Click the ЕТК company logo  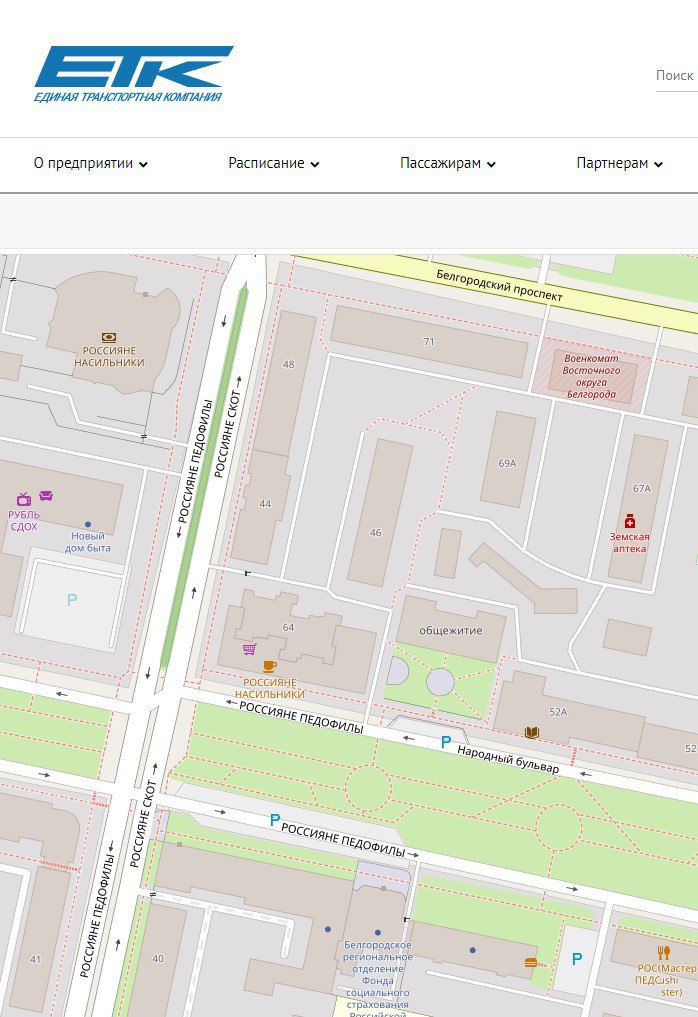pos(133,74)
